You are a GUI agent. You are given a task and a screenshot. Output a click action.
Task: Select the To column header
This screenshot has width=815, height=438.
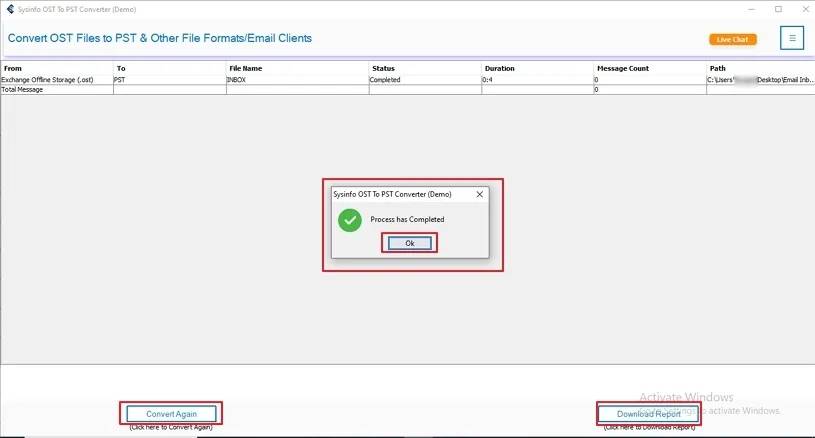click(x=170, y=68)
